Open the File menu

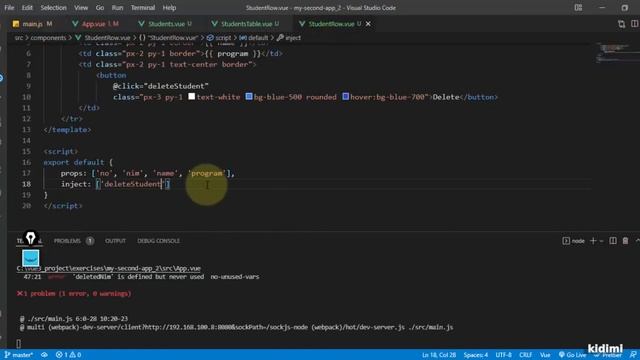coord(9,8)
